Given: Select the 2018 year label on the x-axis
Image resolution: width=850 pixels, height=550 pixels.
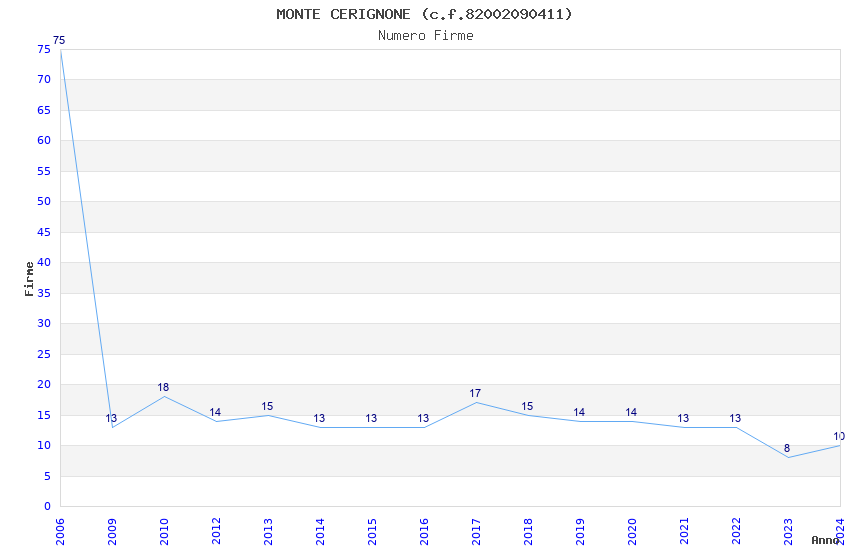Looking at the screenshot, I should (529, 532).
